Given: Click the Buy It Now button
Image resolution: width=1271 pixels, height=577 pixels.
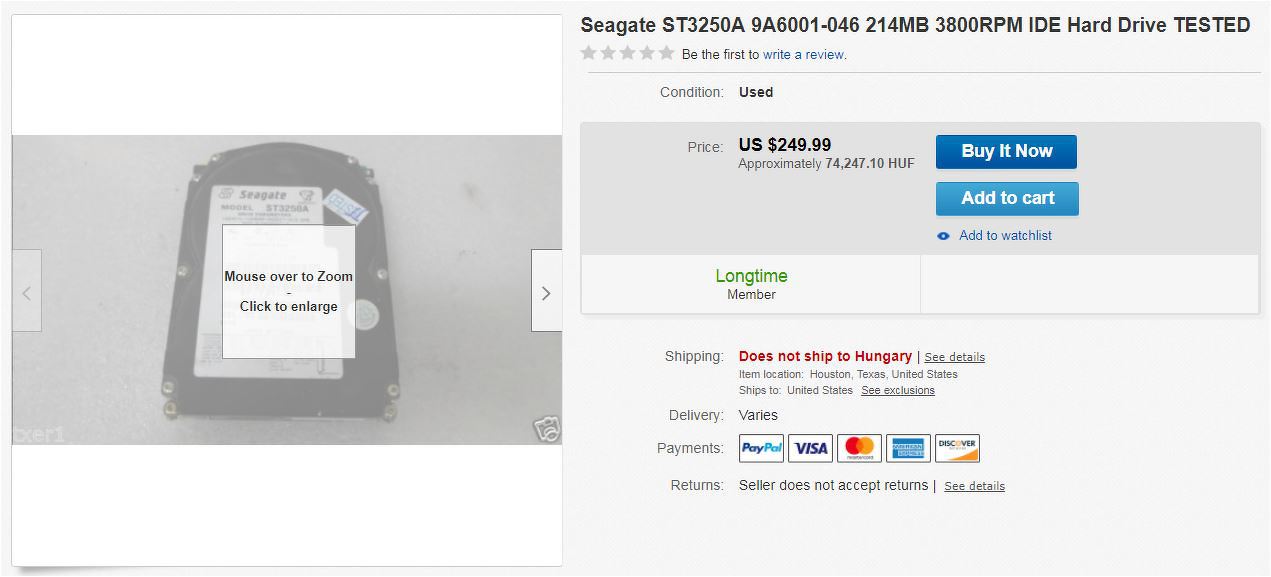Looking at the screenshot, I should (1006, 152).
